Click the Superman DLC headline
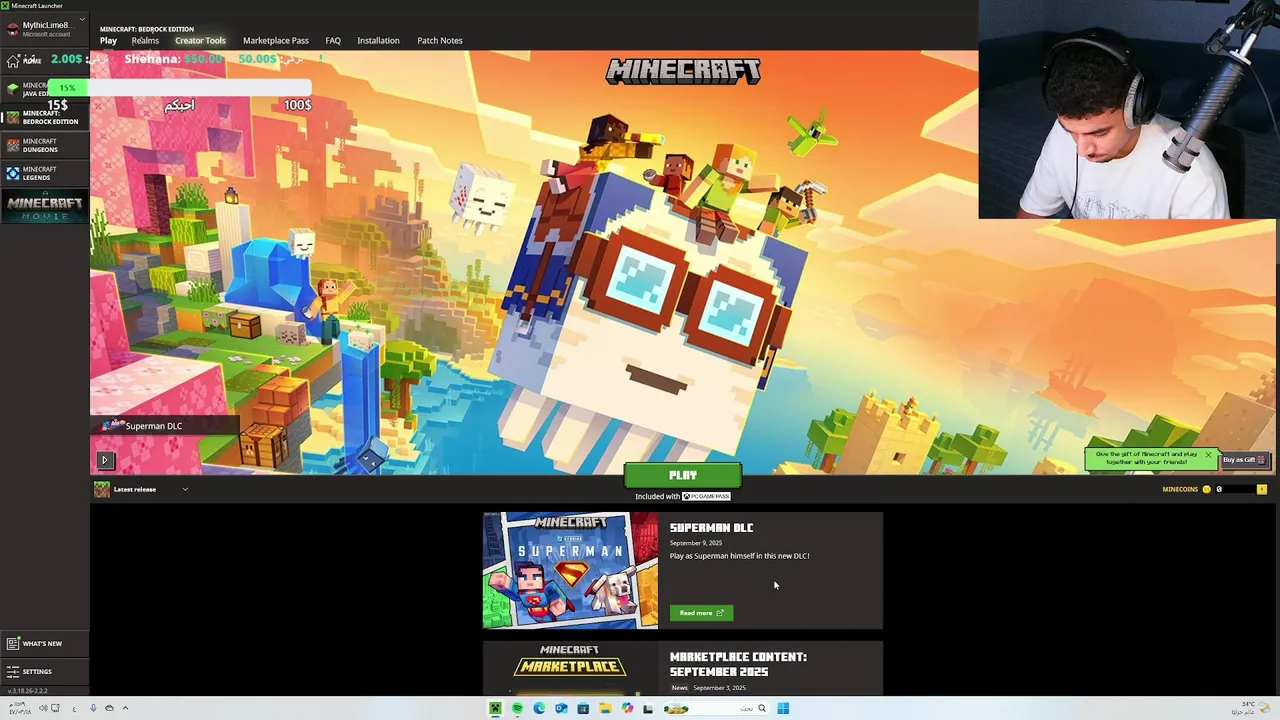 (711, 528)
